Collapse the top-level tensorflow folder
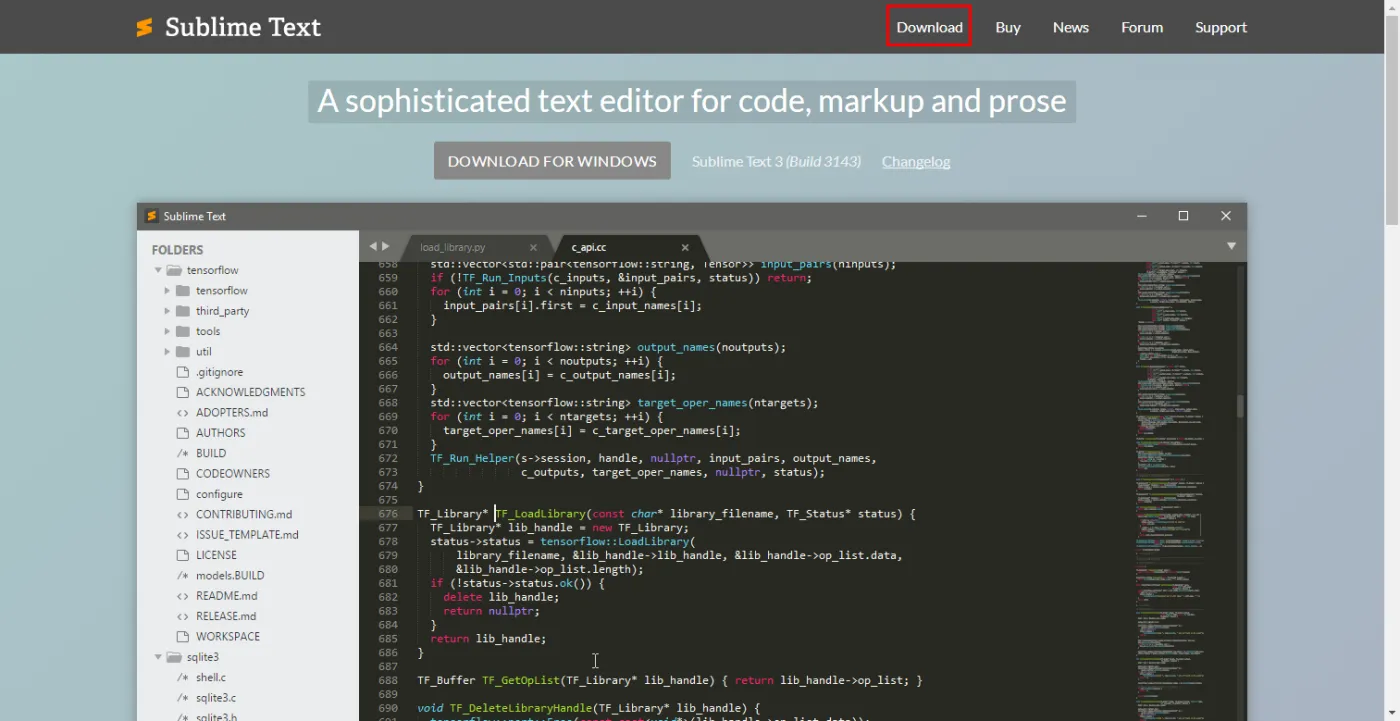The image size is (1400, 721). (158, 270)
